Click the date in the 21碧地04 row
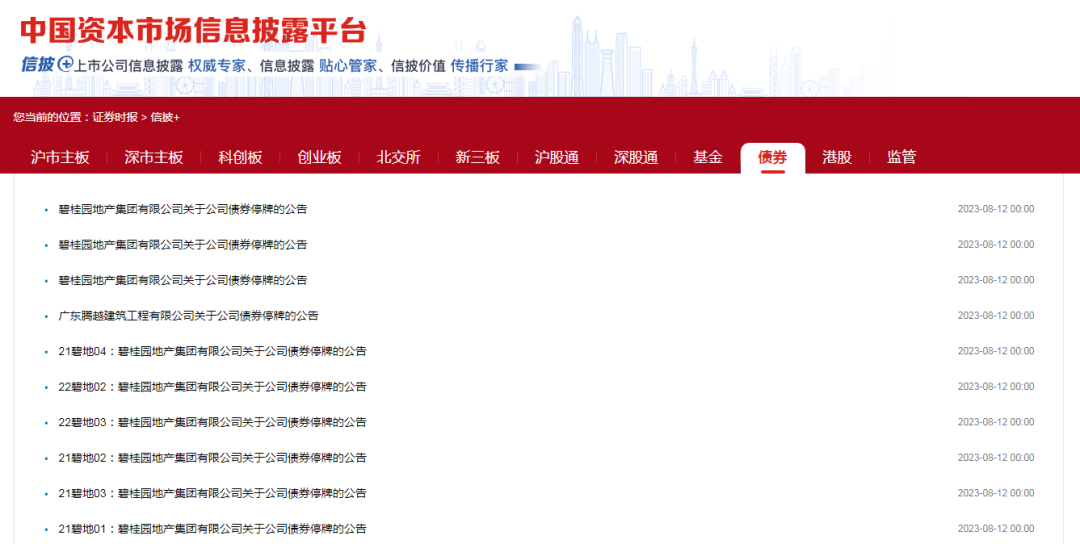Viewport: 1080px width, 544px height. pyautogui.click(x=996, y=351)
